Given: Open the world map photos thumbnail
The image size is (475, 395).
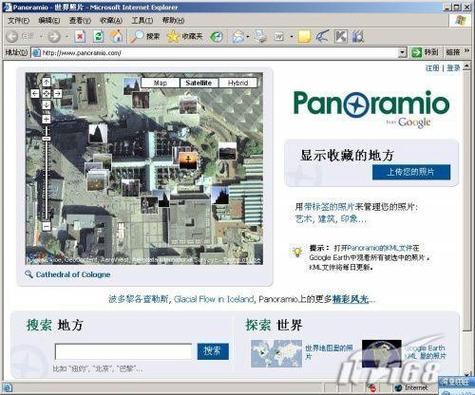Looking at the screenshot, I should pos(276,353).
